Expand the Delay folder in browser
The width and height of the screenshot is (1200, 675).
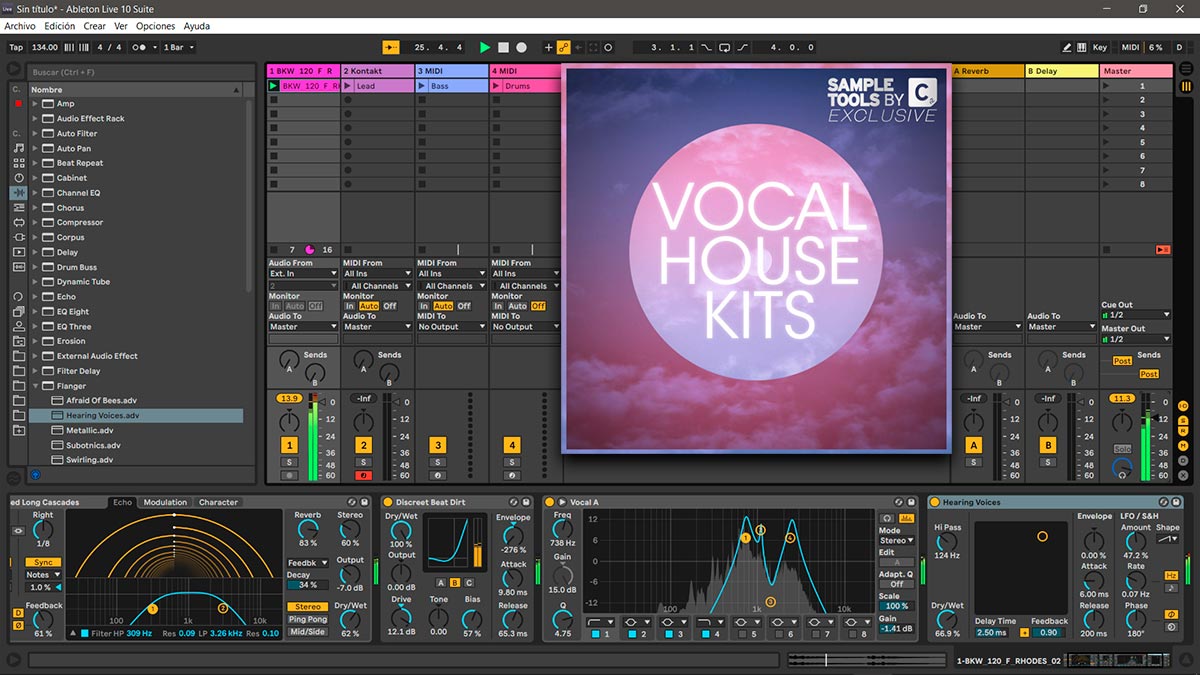point(36,252)
